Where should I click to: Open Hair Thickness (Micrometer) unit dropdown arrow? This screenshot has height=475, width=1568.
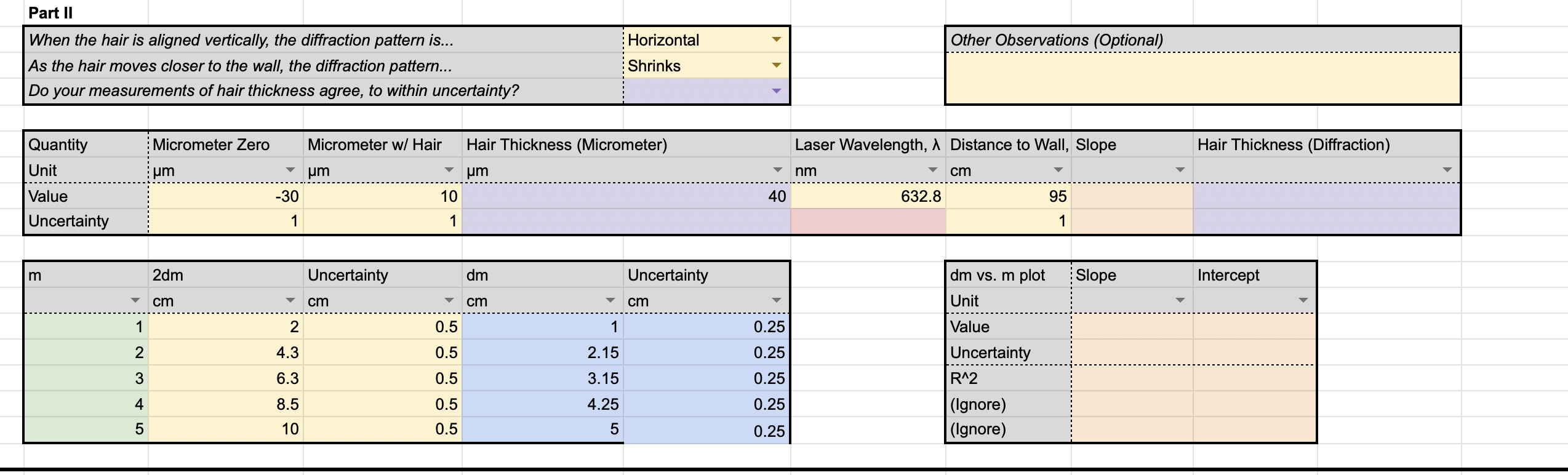[777, 170]
